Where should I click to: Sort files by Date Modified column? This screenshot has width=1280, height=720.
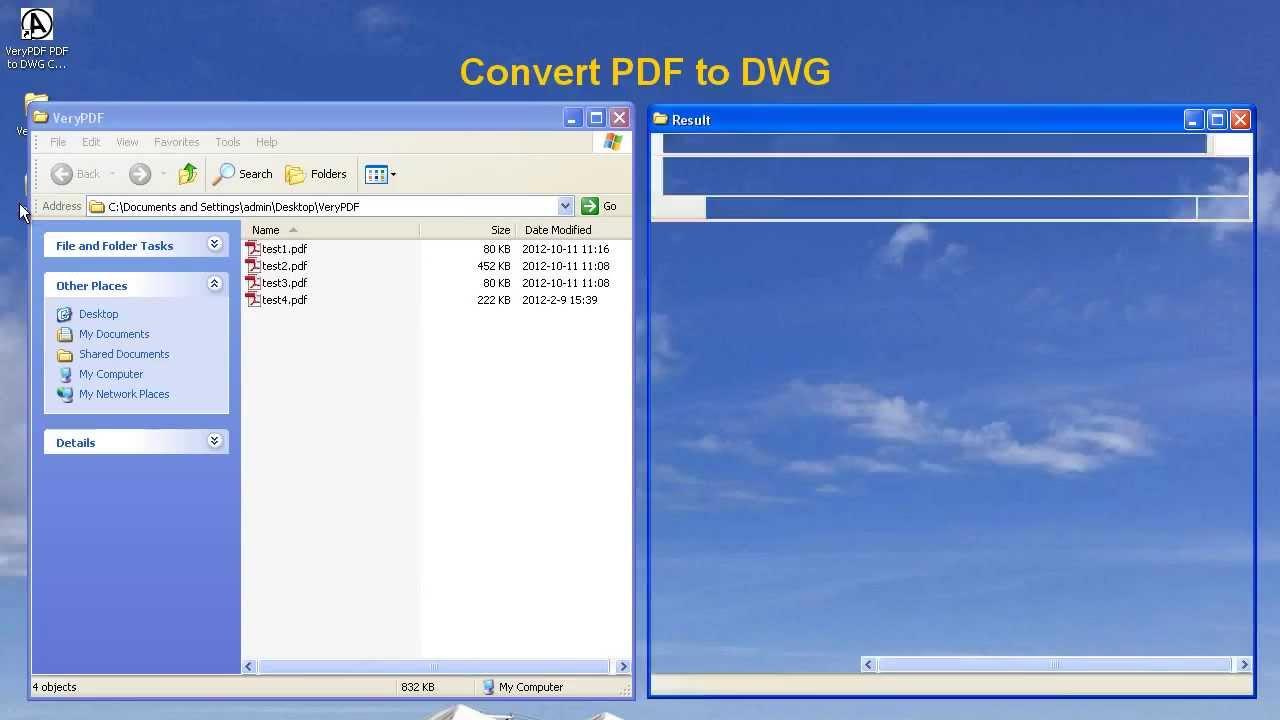573,230
